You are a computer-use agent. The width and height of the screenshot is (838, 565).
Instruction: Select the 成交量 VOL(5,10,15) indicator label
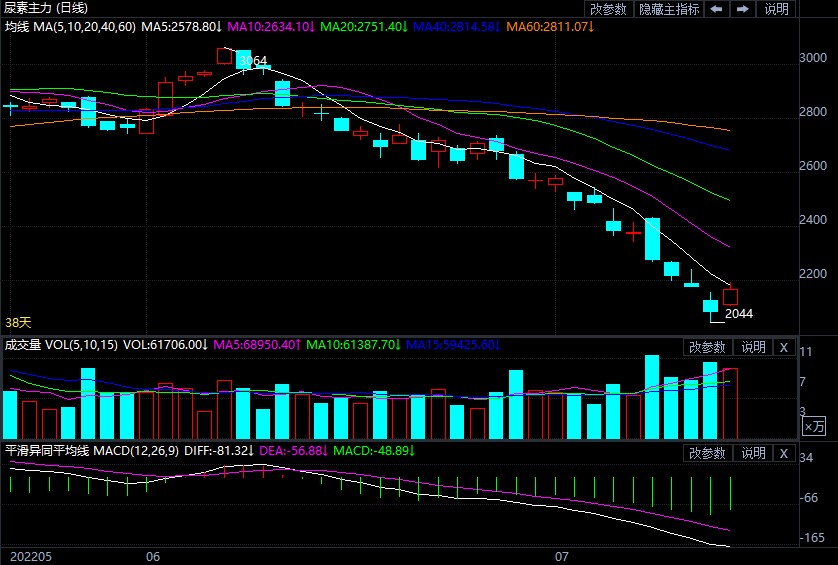coord(60,345)
